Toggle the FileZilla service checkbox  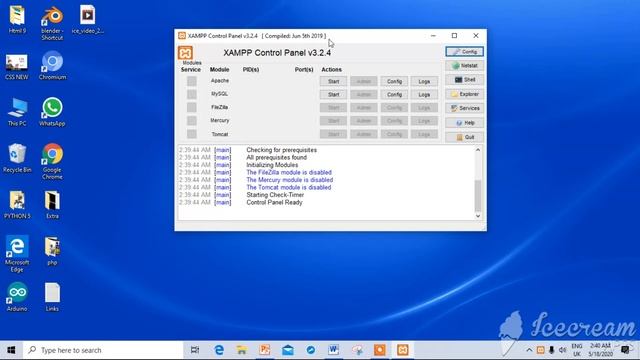point(191,107)
